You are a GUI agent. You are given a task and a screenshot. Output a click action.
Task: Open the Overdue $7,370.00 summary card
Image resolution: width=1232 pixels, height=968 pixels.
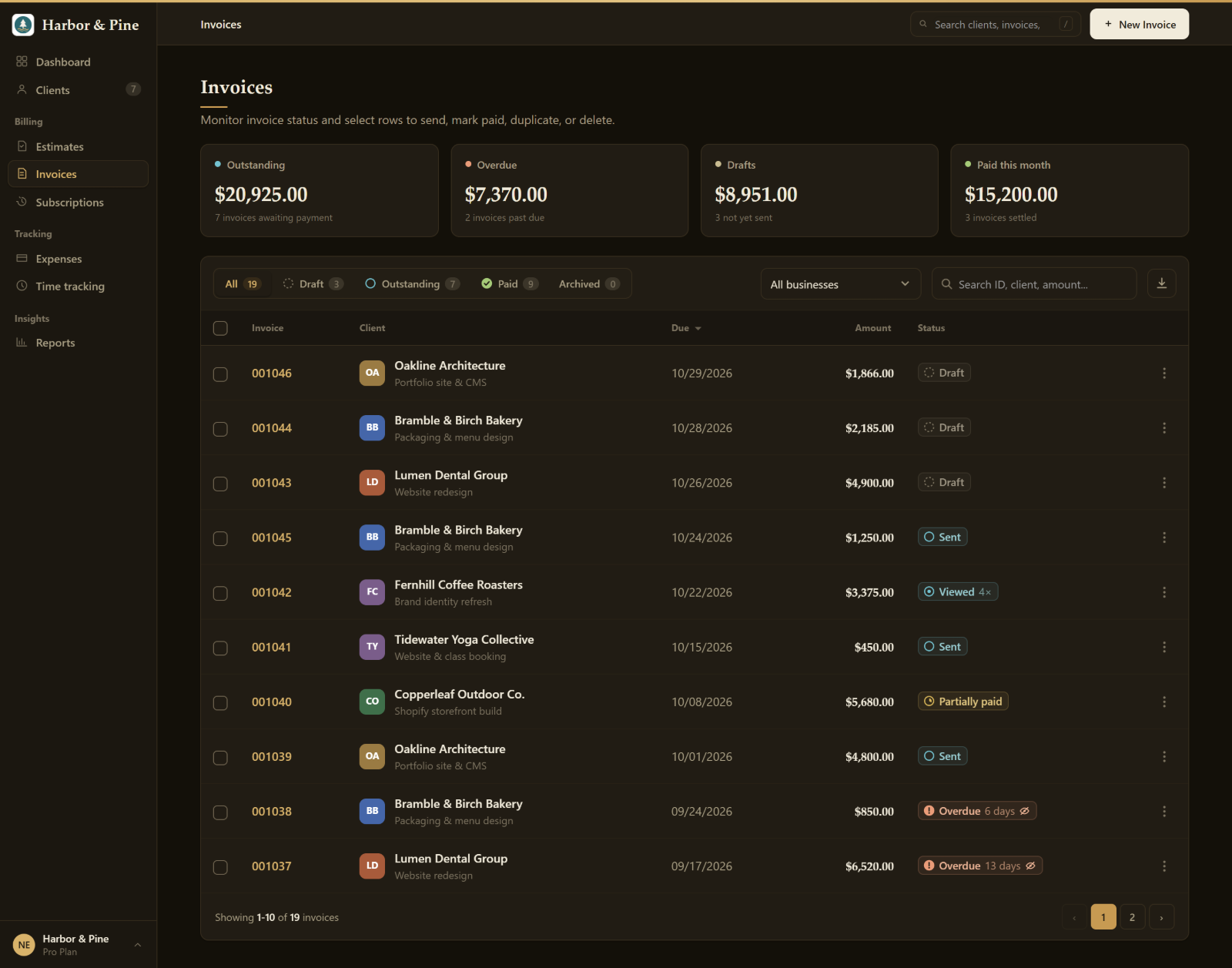[570, 191]
